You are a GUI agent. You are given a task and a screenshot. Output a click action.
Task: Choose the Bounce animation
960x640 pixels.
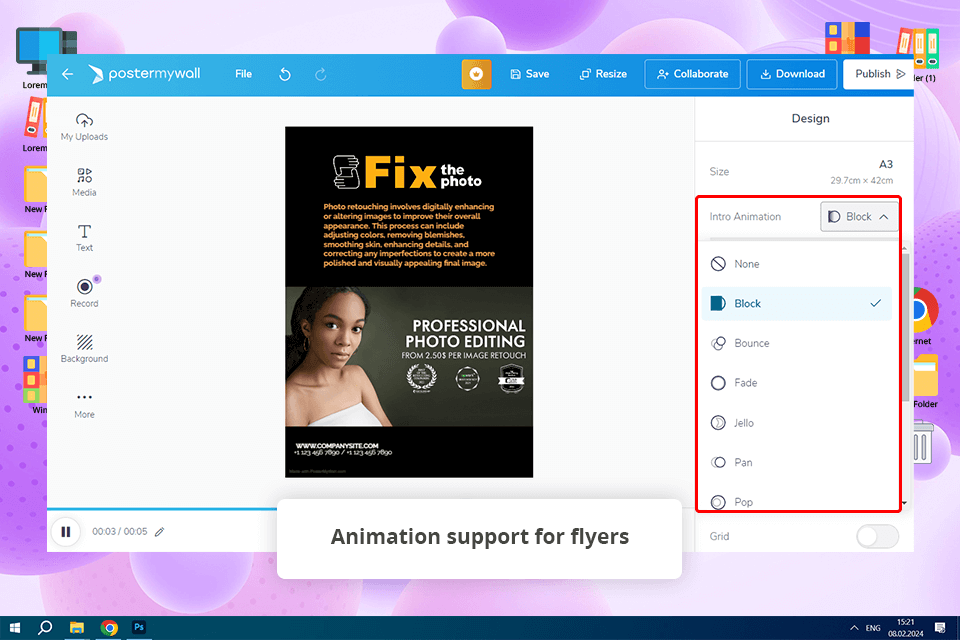point(796,344)
